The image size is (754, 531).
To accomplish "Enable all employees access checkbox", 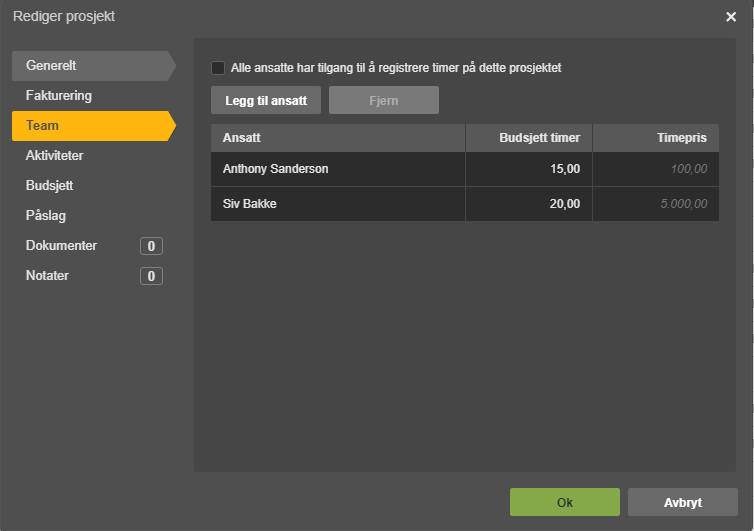I will click(218, 68).
